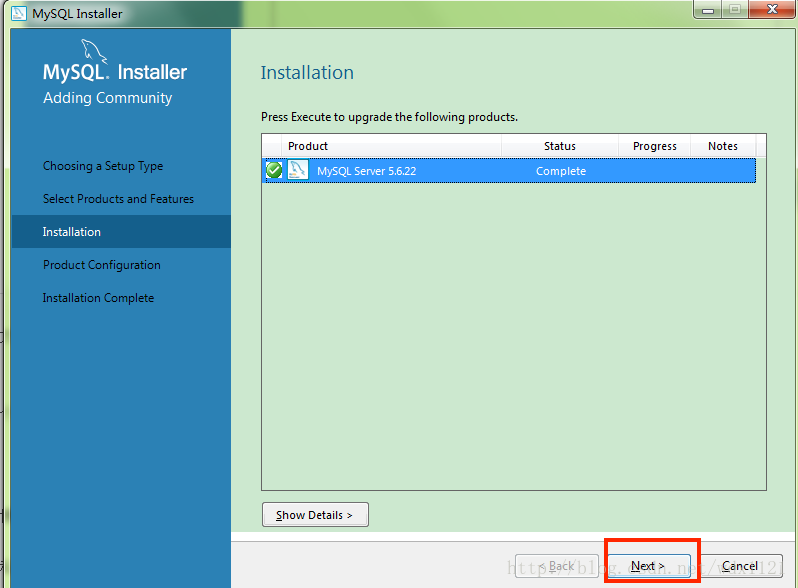Image resolution: width=798 pixels, height=588 pixels.
Task: Minimize the MySQL Installer window
Action: pyautogui.click(x=708, y=10)
